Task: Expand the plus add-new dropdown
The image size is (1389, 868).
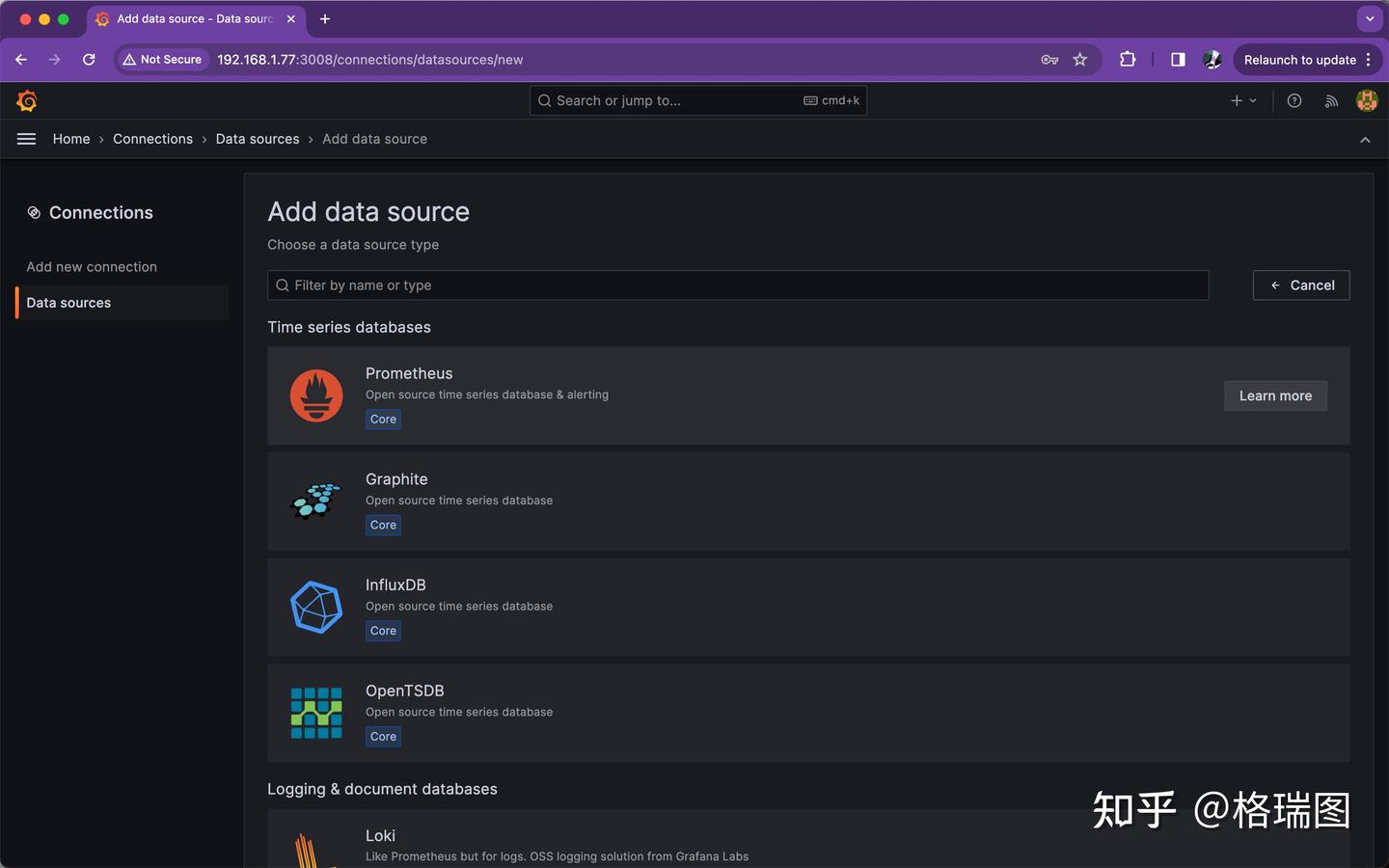Action: click(1243, 100)
